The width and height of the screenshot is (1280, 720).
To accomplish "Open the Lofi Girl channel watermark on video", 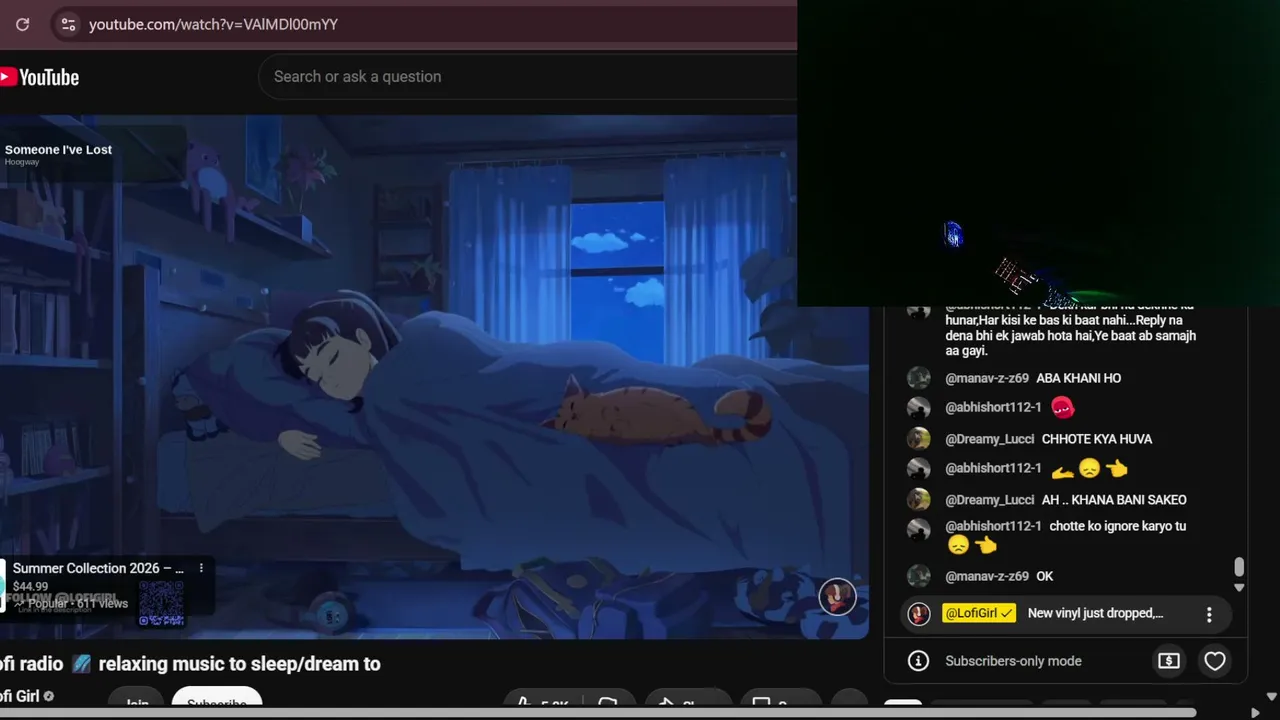I will point(837,597).
